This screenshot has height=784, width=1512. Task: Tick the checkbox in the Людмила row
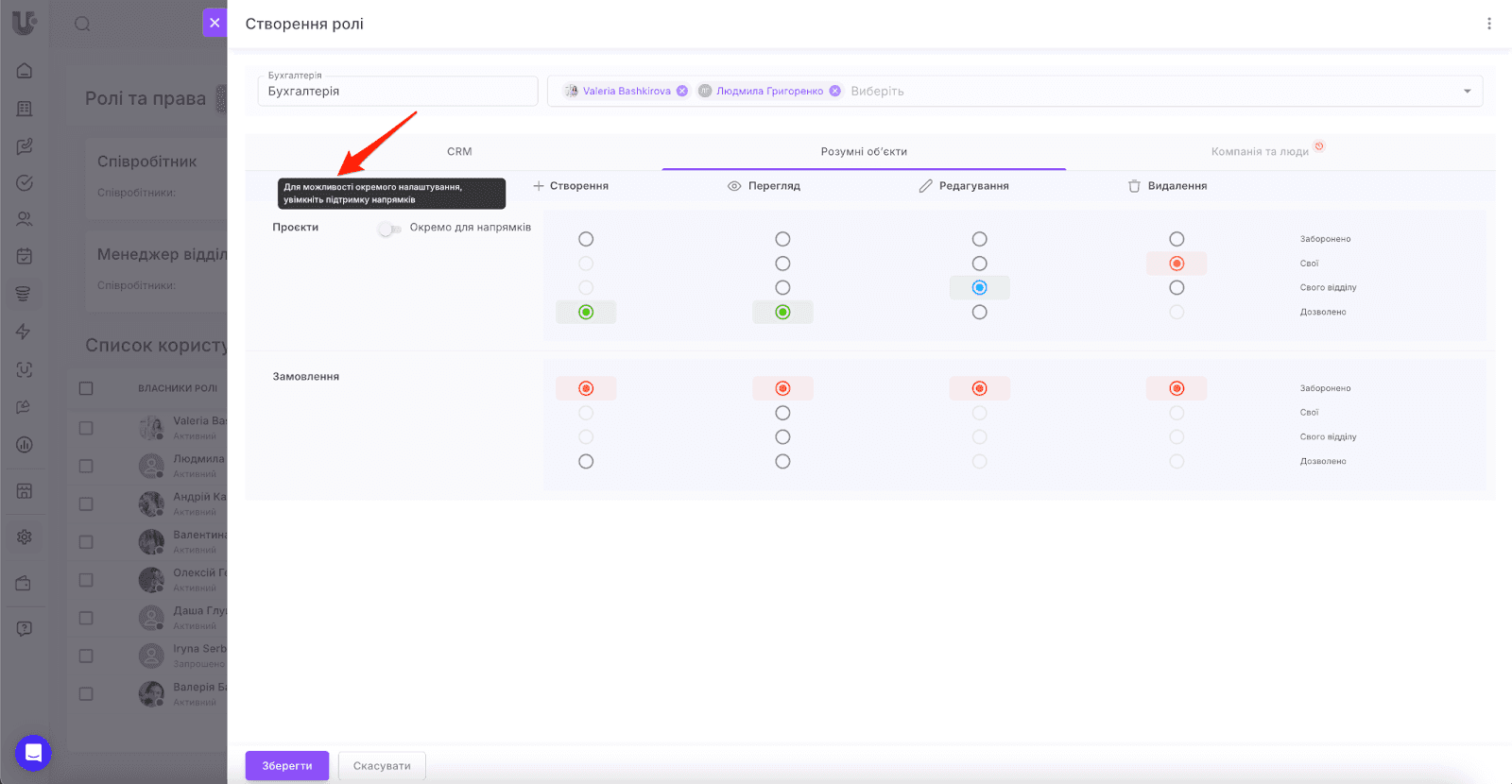[x=86, y=466]
